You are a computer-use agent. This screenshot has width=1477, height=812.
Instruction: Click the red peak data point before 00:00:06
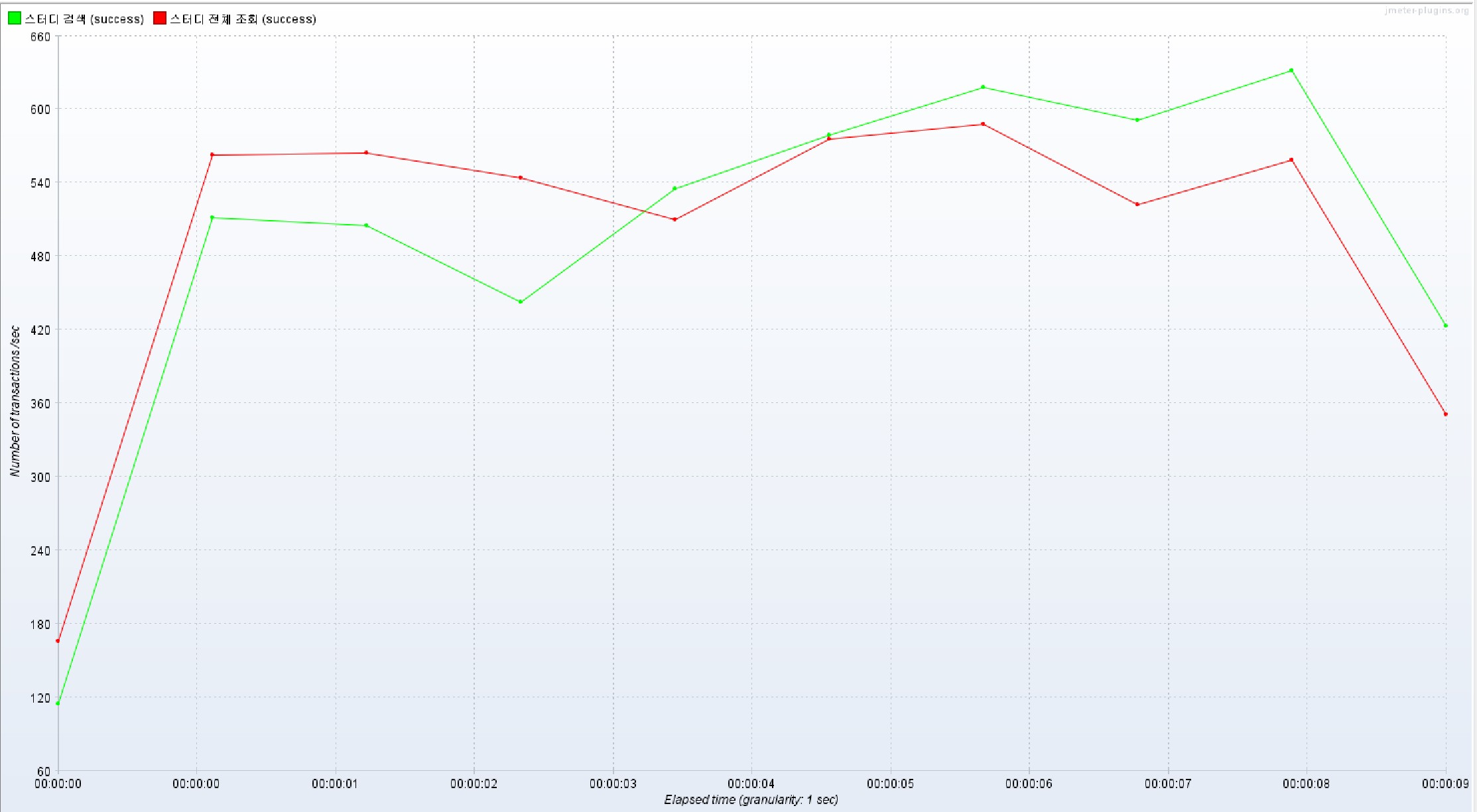[983, 124]
